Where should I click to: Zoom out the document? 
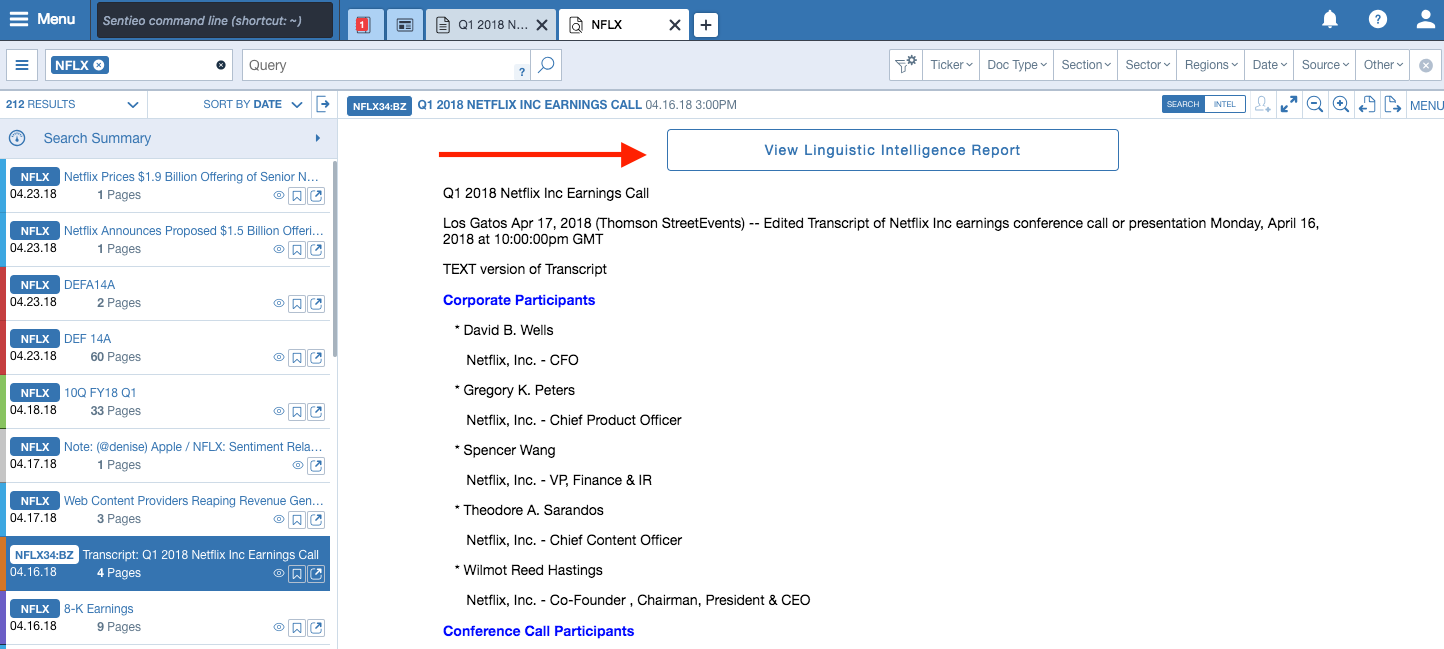[x=1315, y=104]
